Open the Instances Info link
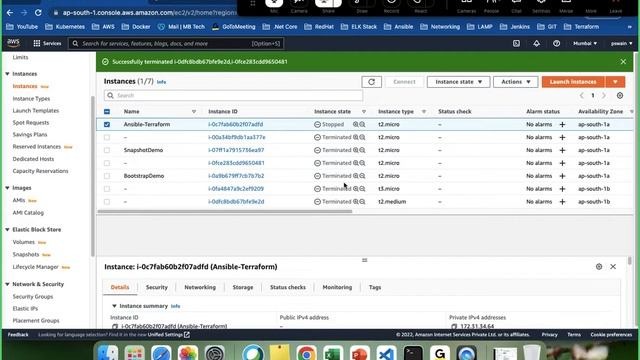Image resolution: width=640 pixels, height=360 pixels. pos(161,82)
